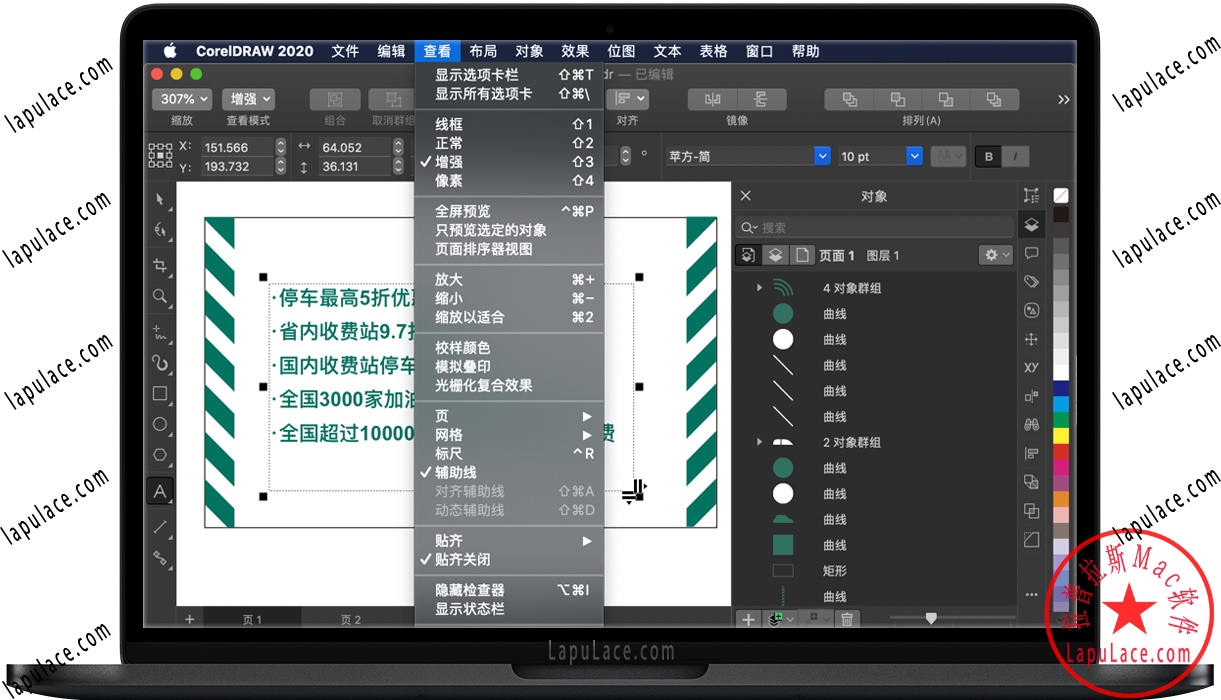Screen dimensions: 1221x700
Task: Click the search field in the Objects panel
Action: (875, 226)
